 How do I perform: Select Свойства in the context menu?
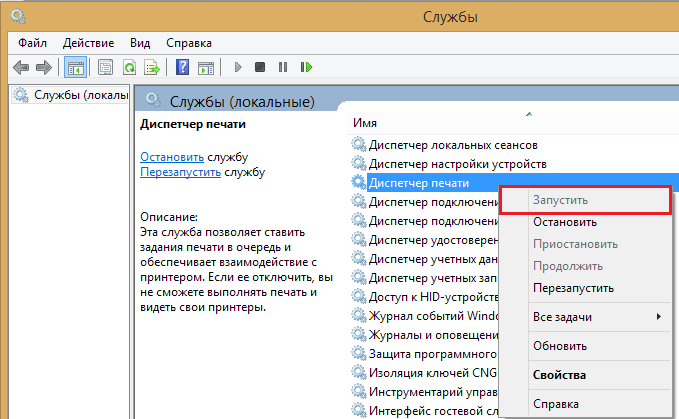click(559, 375)
